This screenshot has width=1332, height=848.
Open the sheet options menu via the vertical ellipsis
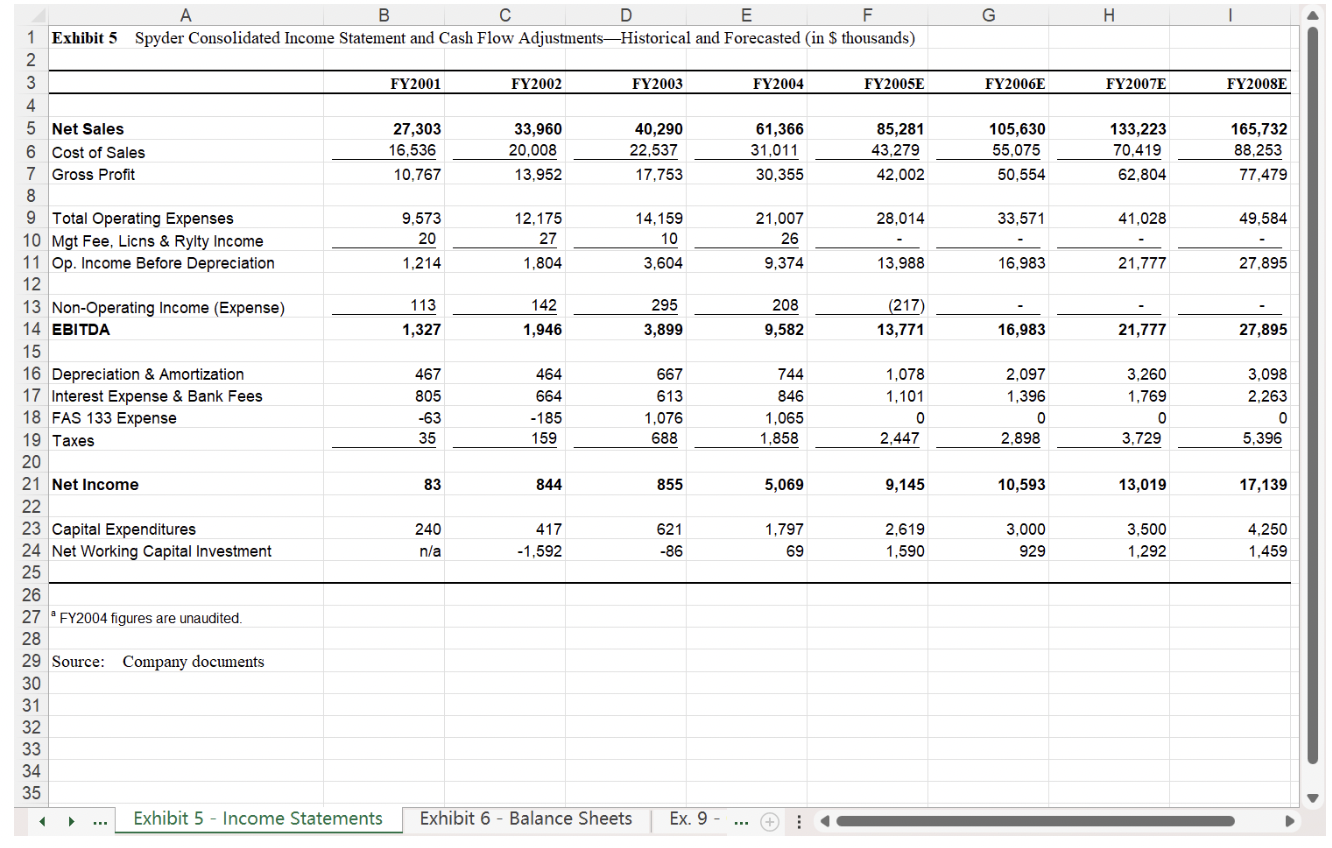point(798,820)
